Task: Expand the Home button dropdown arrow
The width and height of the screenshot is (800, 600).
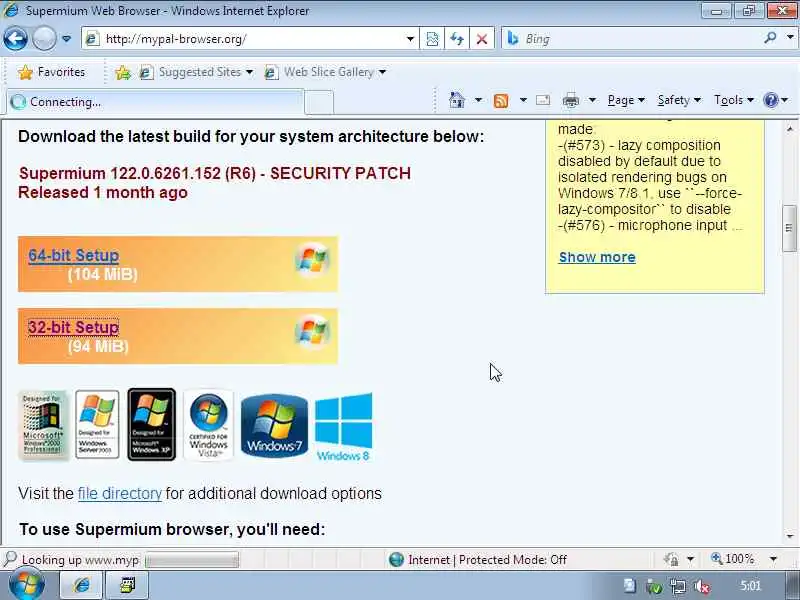Action: 478,100
